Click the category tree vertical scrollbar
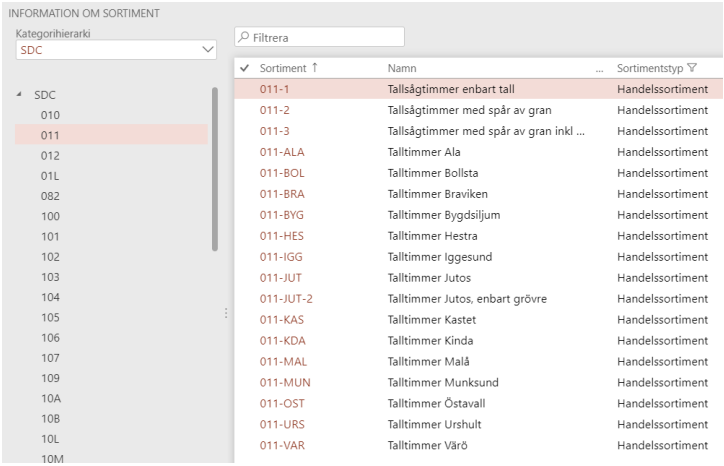The height and width of the screenshot is (466, 724). point(214,170)
